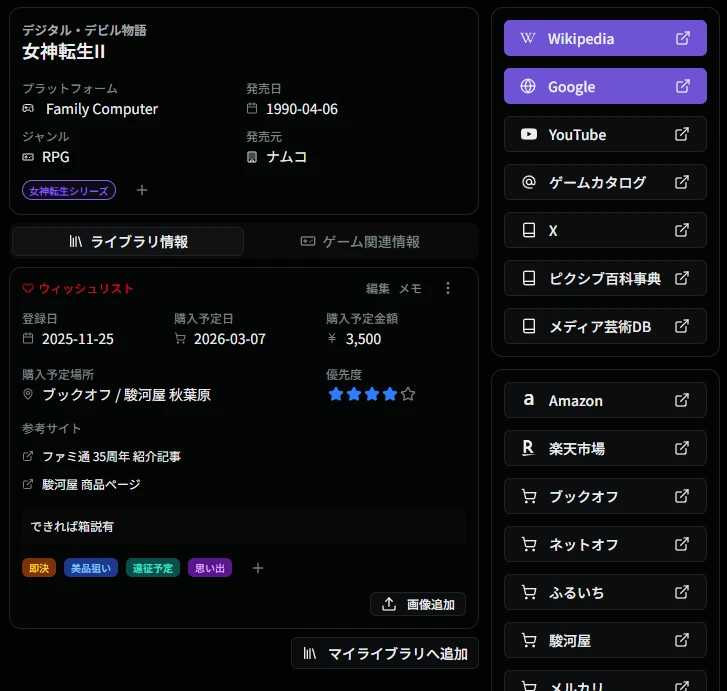This screenshot has height=691, width=727.
Task: Click the plus icon after 思い出 tag
Action: [x=258, y=568]
